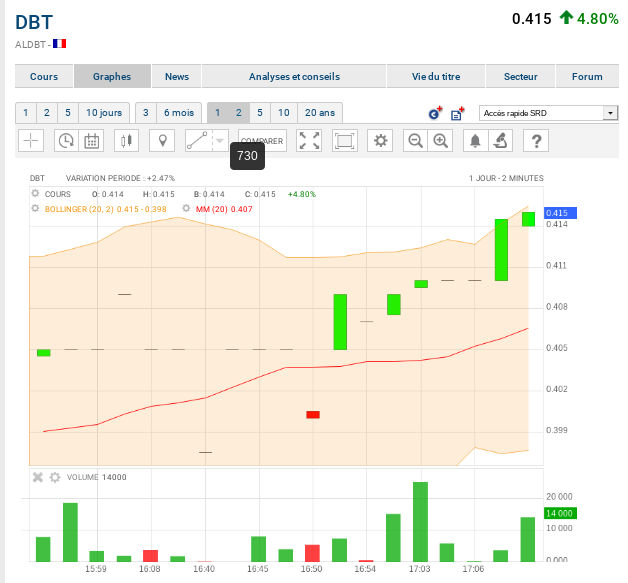This screenshot has width=628, height=583.
Task: Click the help question mark button
Action: (x=537, y=141)
